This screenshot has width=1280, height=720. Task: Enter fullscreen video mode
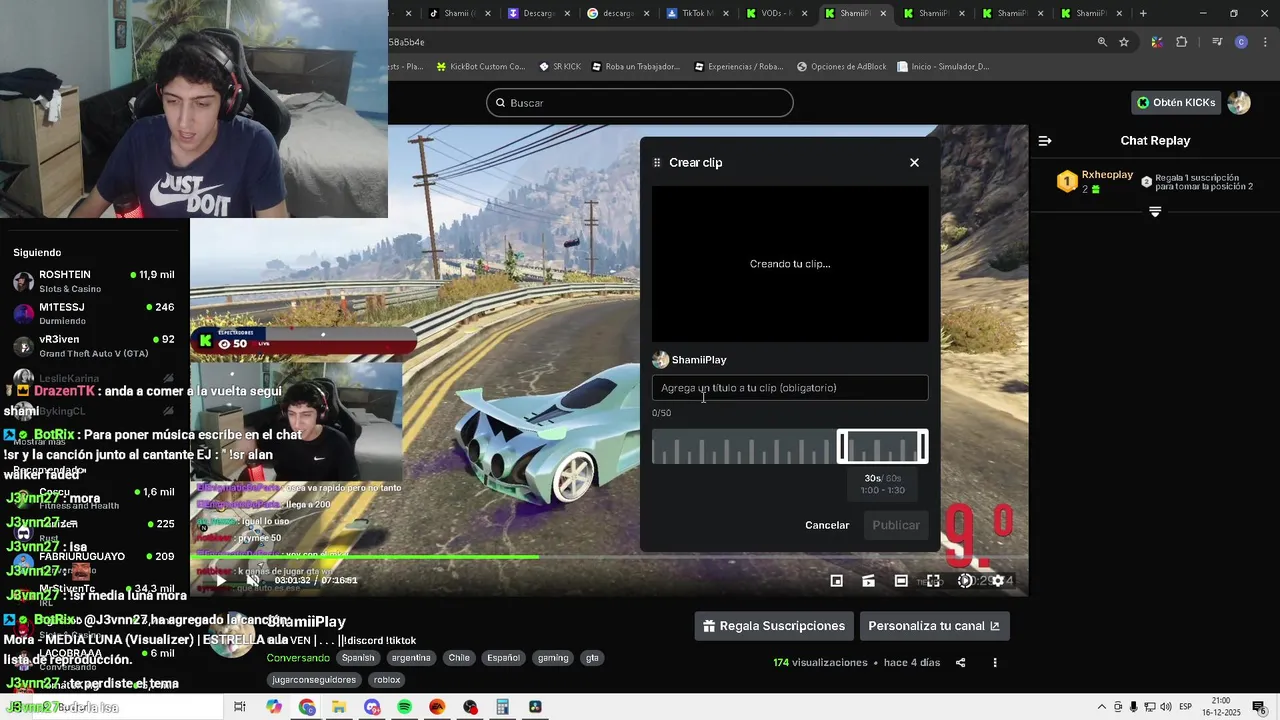click(933, 580)
